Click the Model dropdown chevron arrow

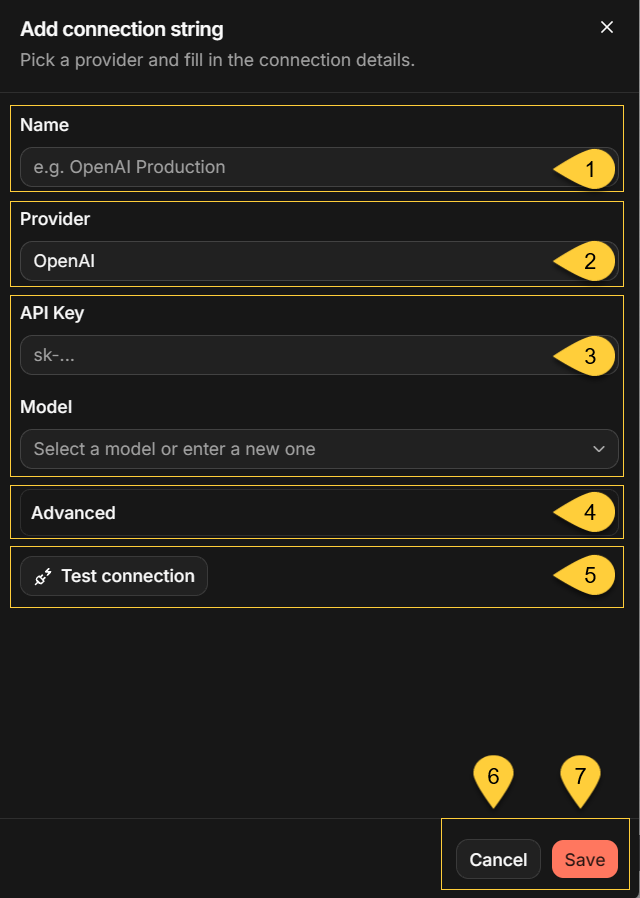(599, 449)
